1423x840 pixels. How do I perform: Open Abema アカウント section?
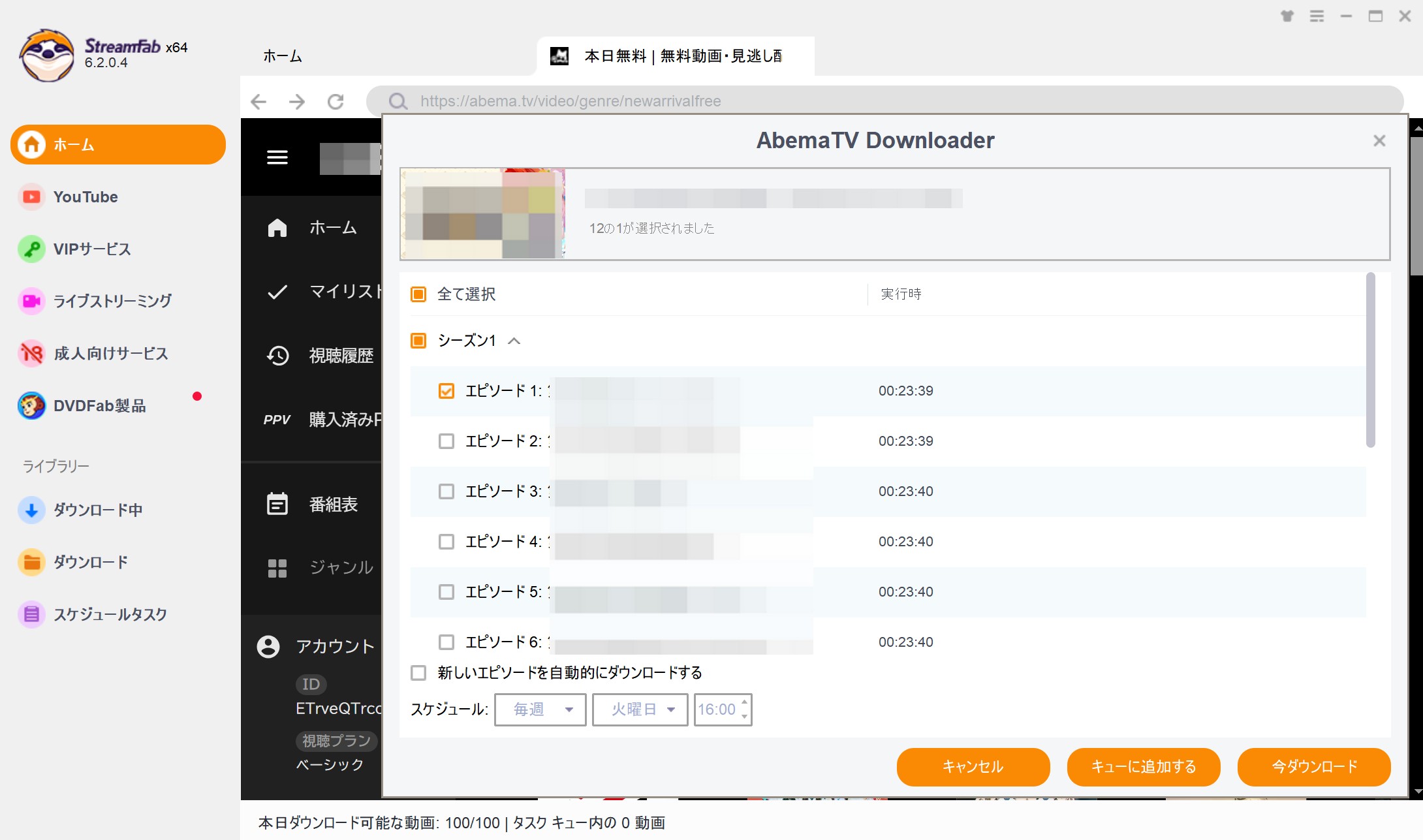(316, 646)
